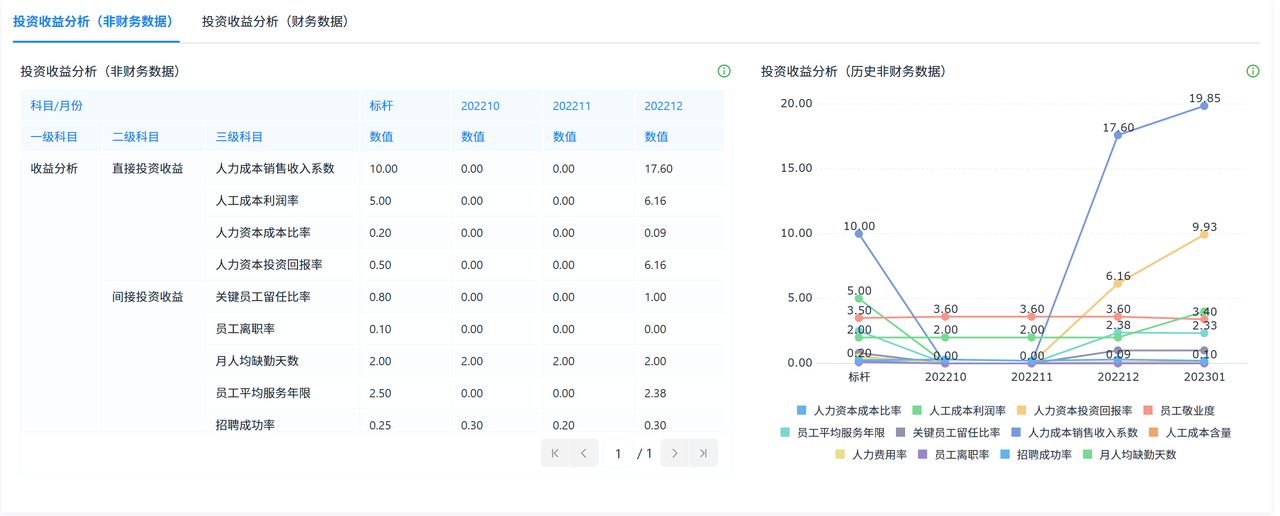Click the 9.93 data point on chart
1280x516 pixels.
(x=1204, y=234)
